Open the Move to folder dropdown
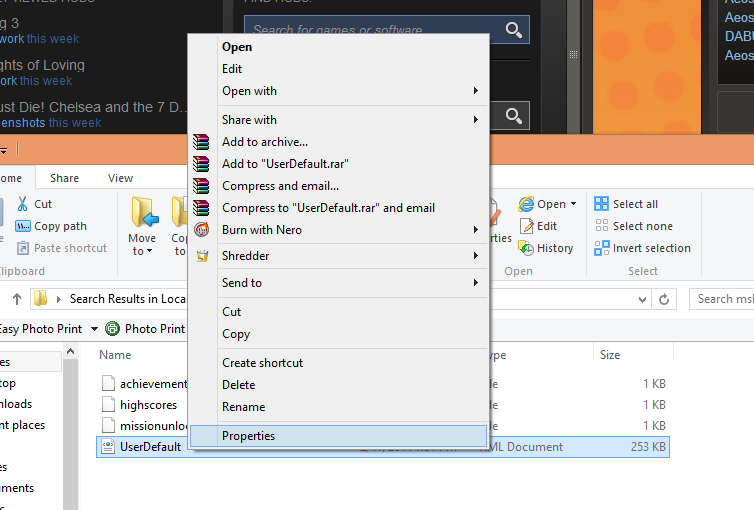The height and width of the screenshot is (510, 754). [142, 245]
